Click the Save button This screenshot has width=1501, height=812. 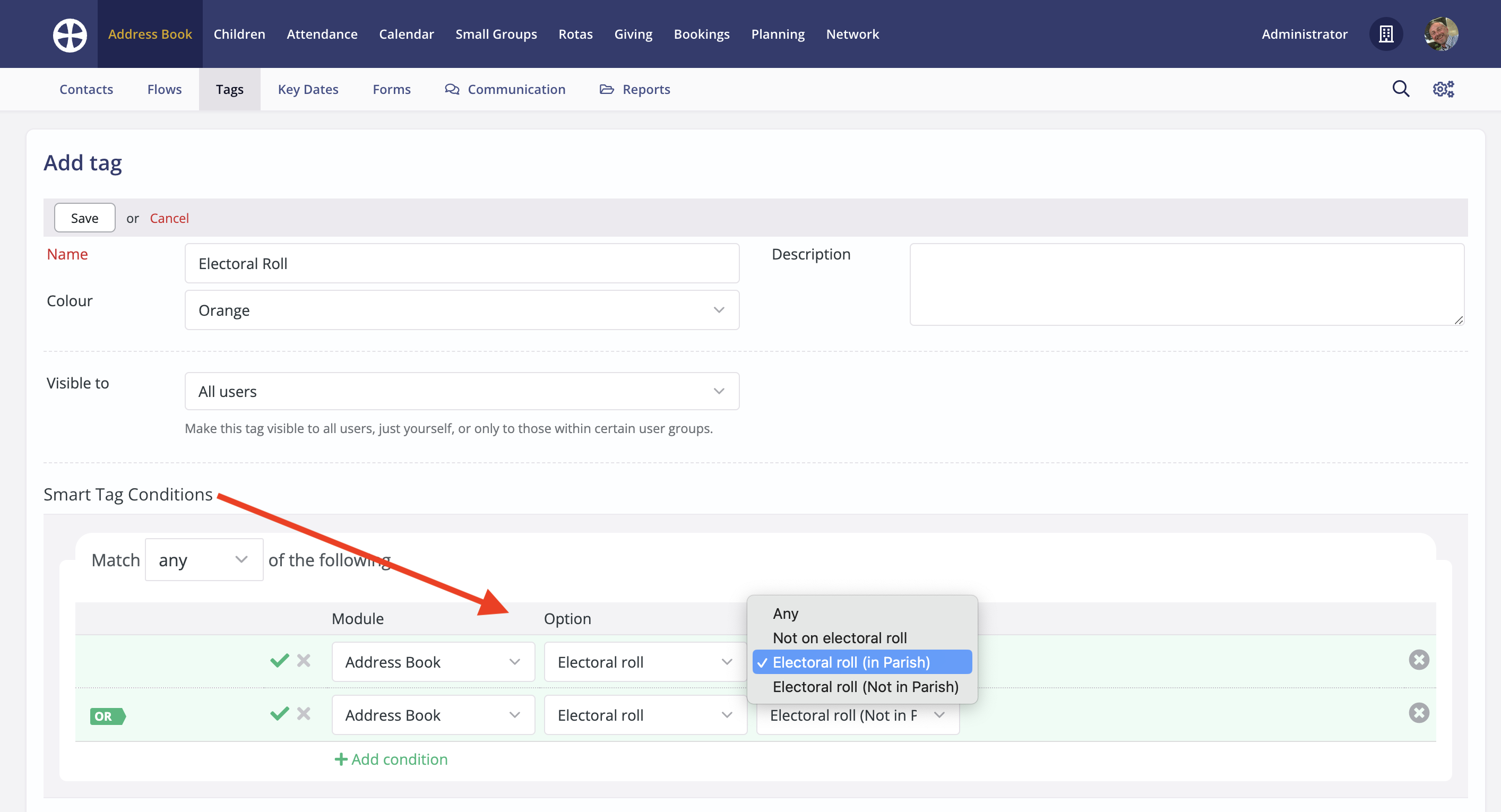(x=84, y=218)
